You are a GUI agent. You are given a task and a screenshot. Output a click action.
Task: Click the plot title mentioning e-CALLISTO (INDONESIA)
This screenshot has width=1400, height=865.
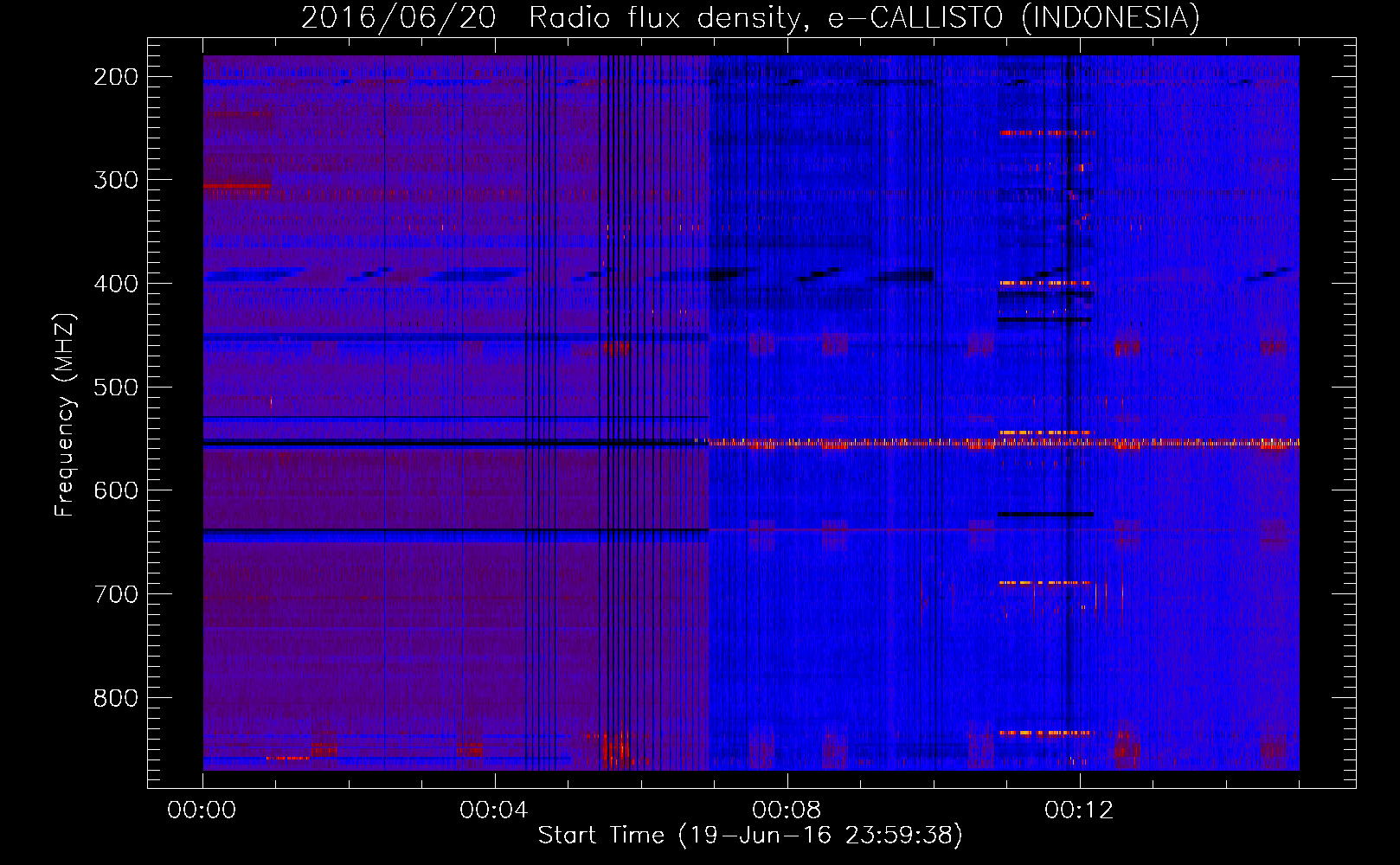[x=750, y=17]
